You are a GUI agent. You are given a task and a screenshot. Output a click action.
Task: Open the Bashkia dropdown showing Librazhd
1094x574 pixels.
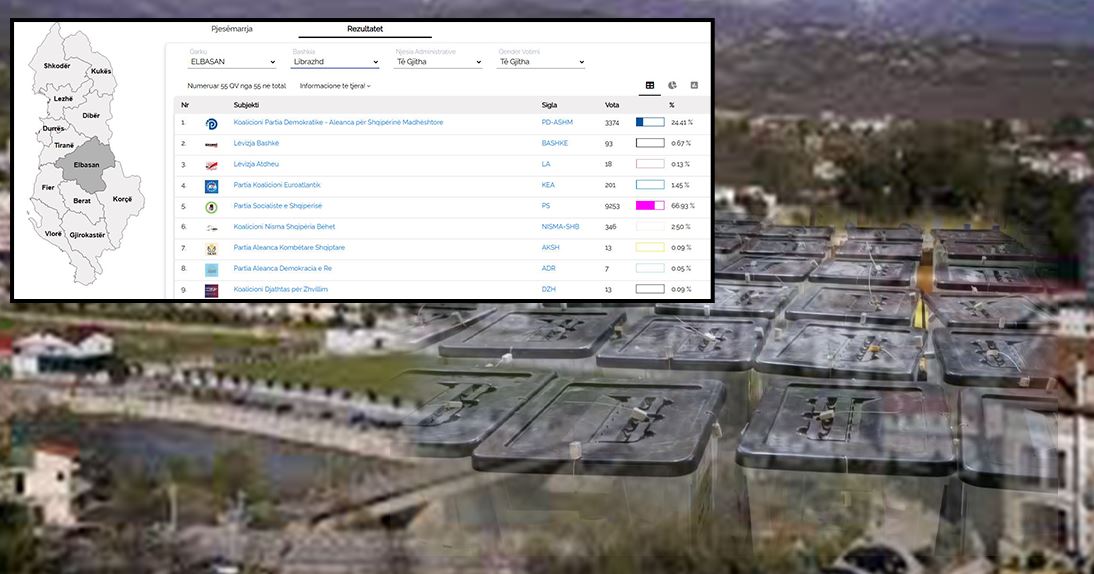pyautogui.click(x=335, y=62)
